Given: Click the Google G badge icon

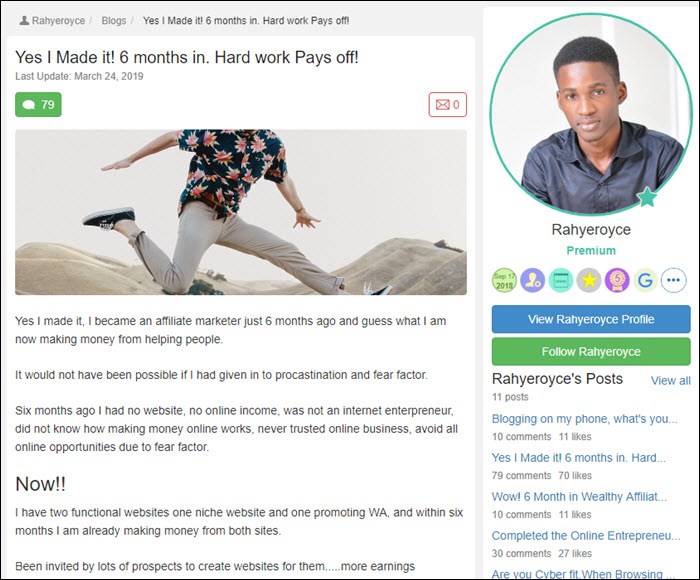Looking at the screenshot, I should [x=645, y=280].
